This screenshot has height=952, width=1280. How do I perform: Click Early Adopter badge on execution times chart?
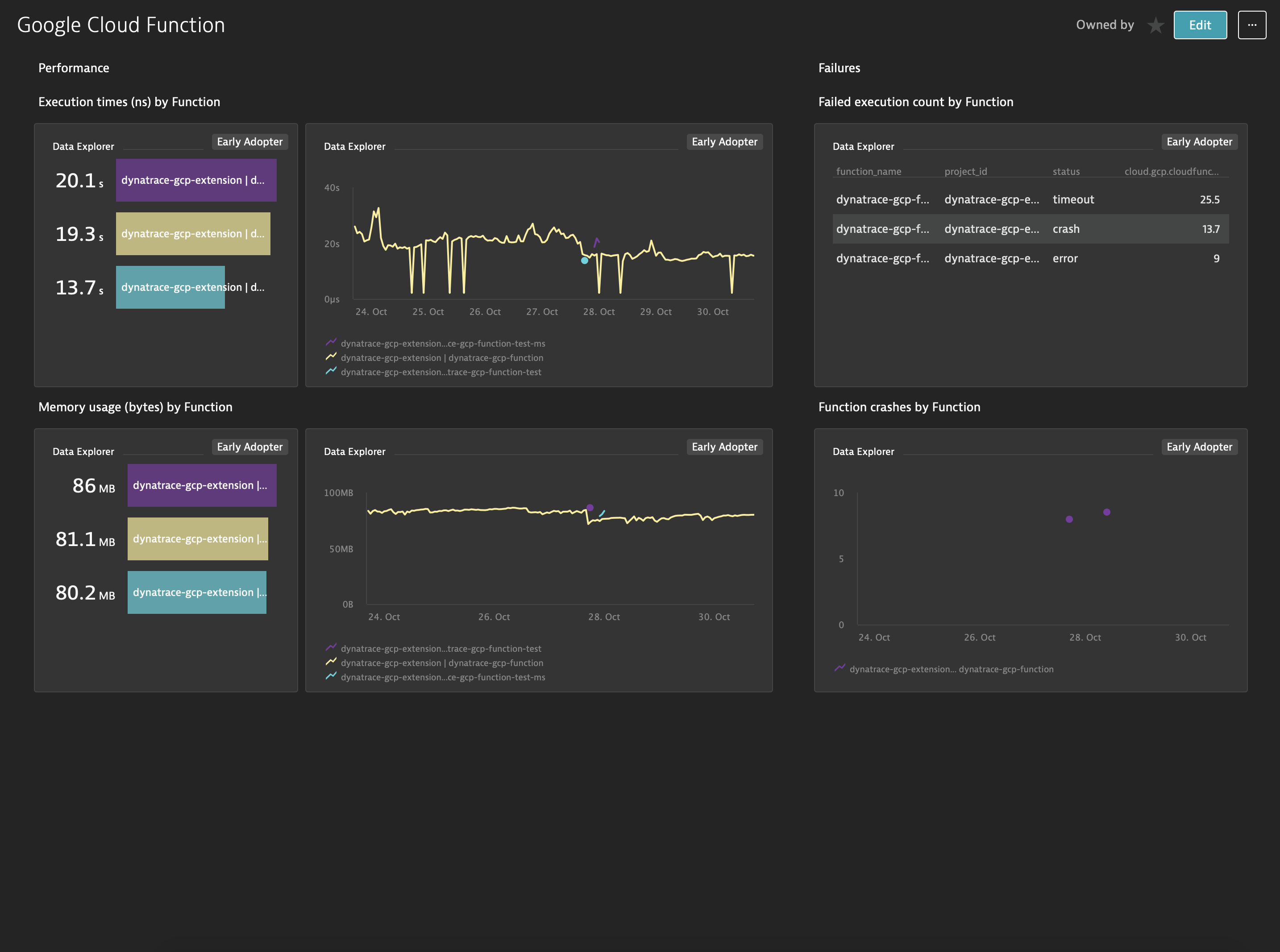tap(725, 142)
